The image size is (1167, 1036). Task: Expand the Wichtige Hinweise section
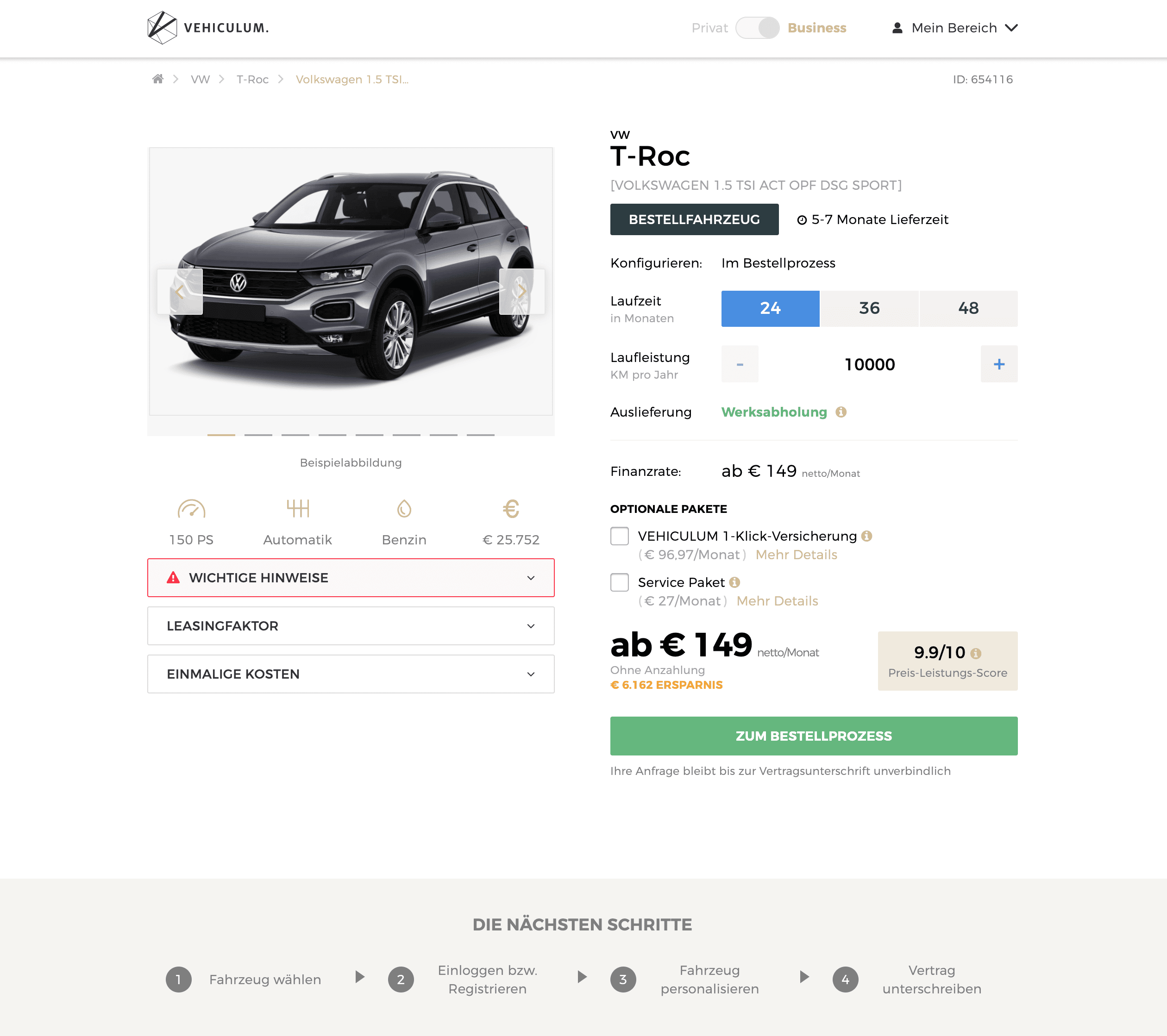tap(351, 578)
